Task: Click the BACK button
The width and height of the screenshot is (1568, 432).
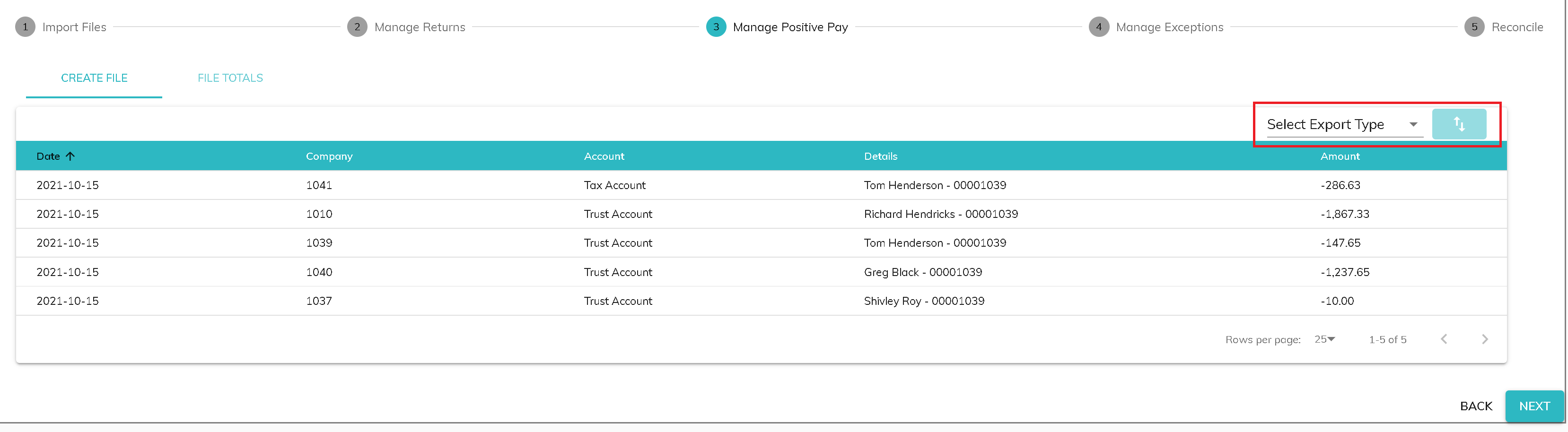Action: pos(1475,406)
